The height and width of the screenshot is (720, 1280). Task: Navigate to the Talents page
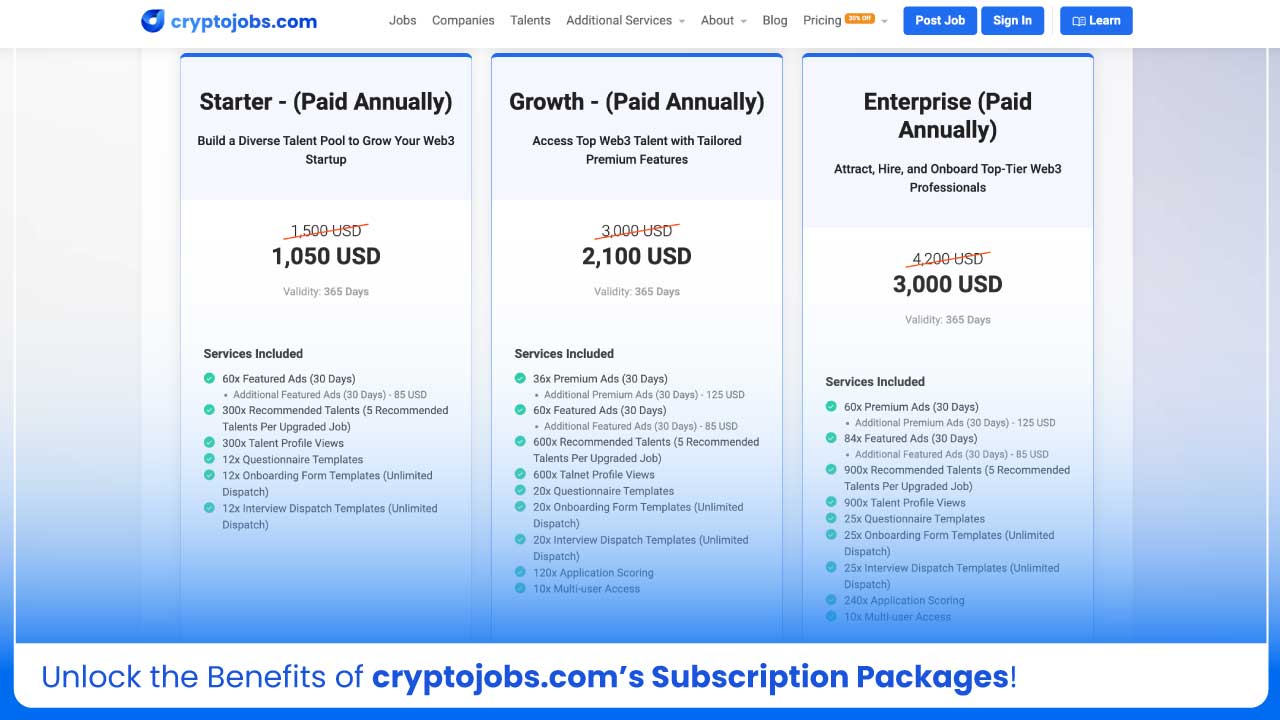[530, 20]
